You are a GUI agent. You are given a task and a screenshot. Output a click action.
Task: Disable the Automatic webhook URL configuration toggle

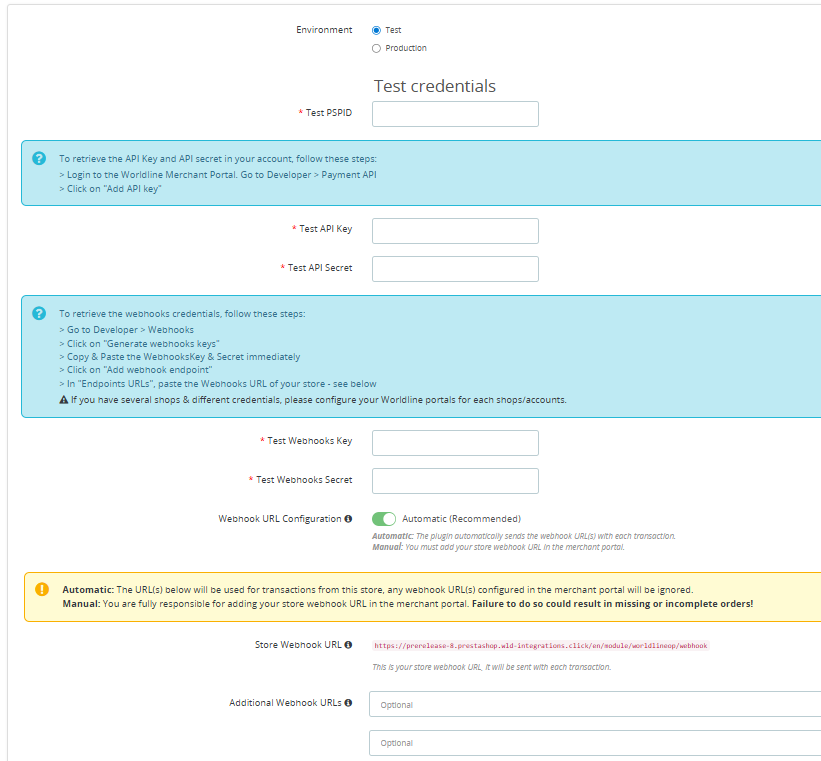[x=385, y=518]
